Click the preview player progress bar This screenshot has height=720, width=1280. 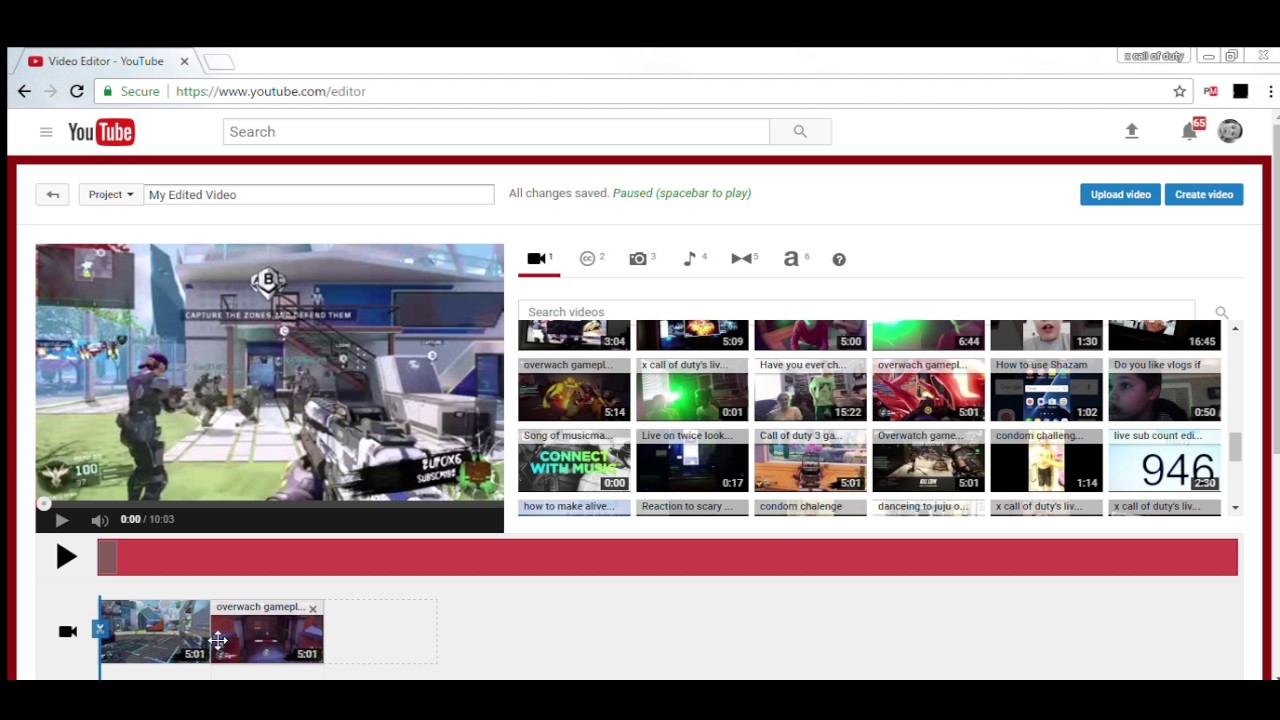[x=270, y=505]
